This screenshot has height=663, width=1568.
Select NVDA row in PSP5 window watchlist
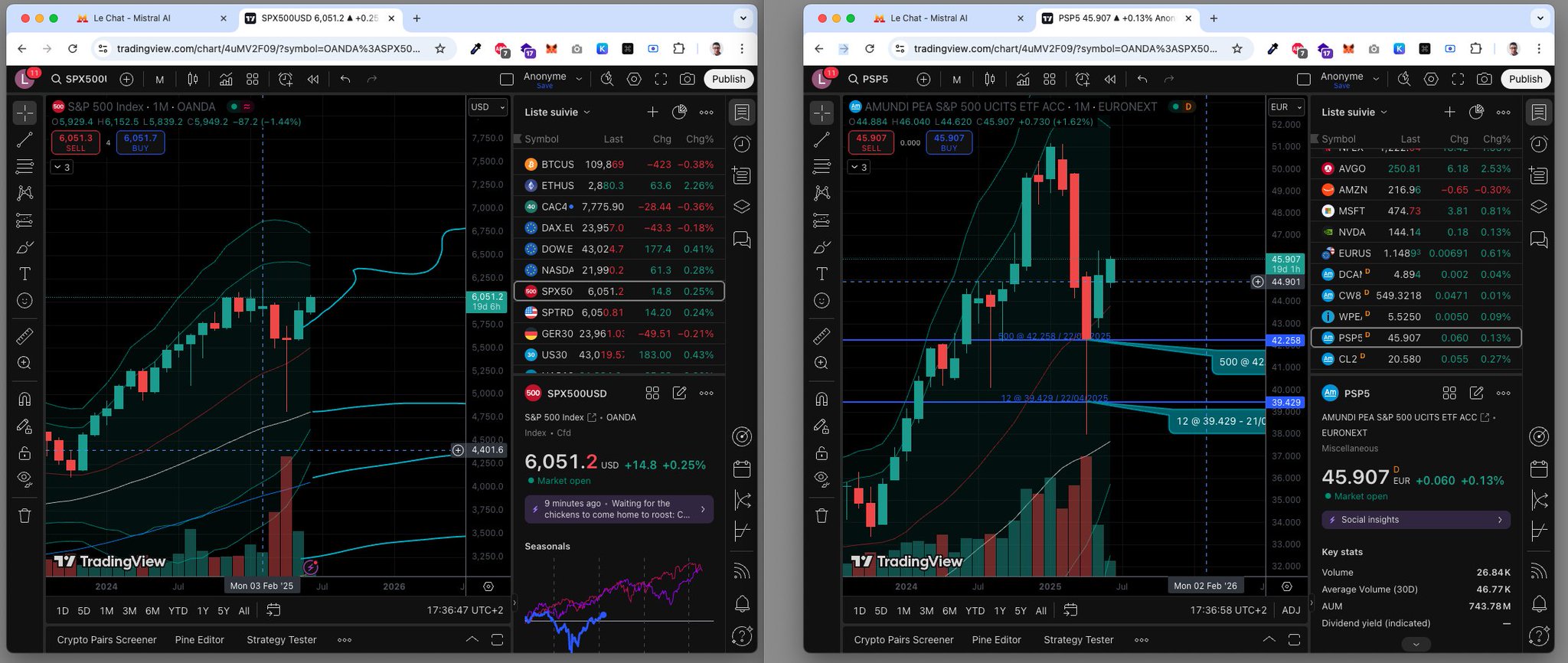coord(1416,232)
